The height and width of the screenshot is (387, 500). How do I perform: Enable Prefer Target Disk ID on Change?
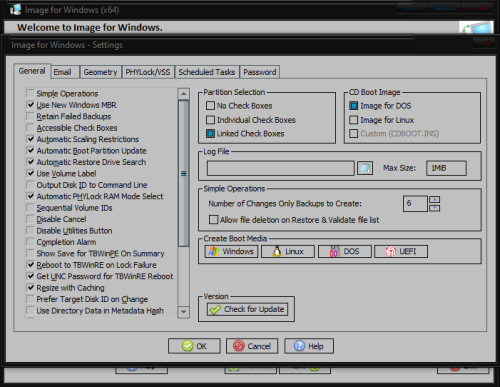pos(30,299)
